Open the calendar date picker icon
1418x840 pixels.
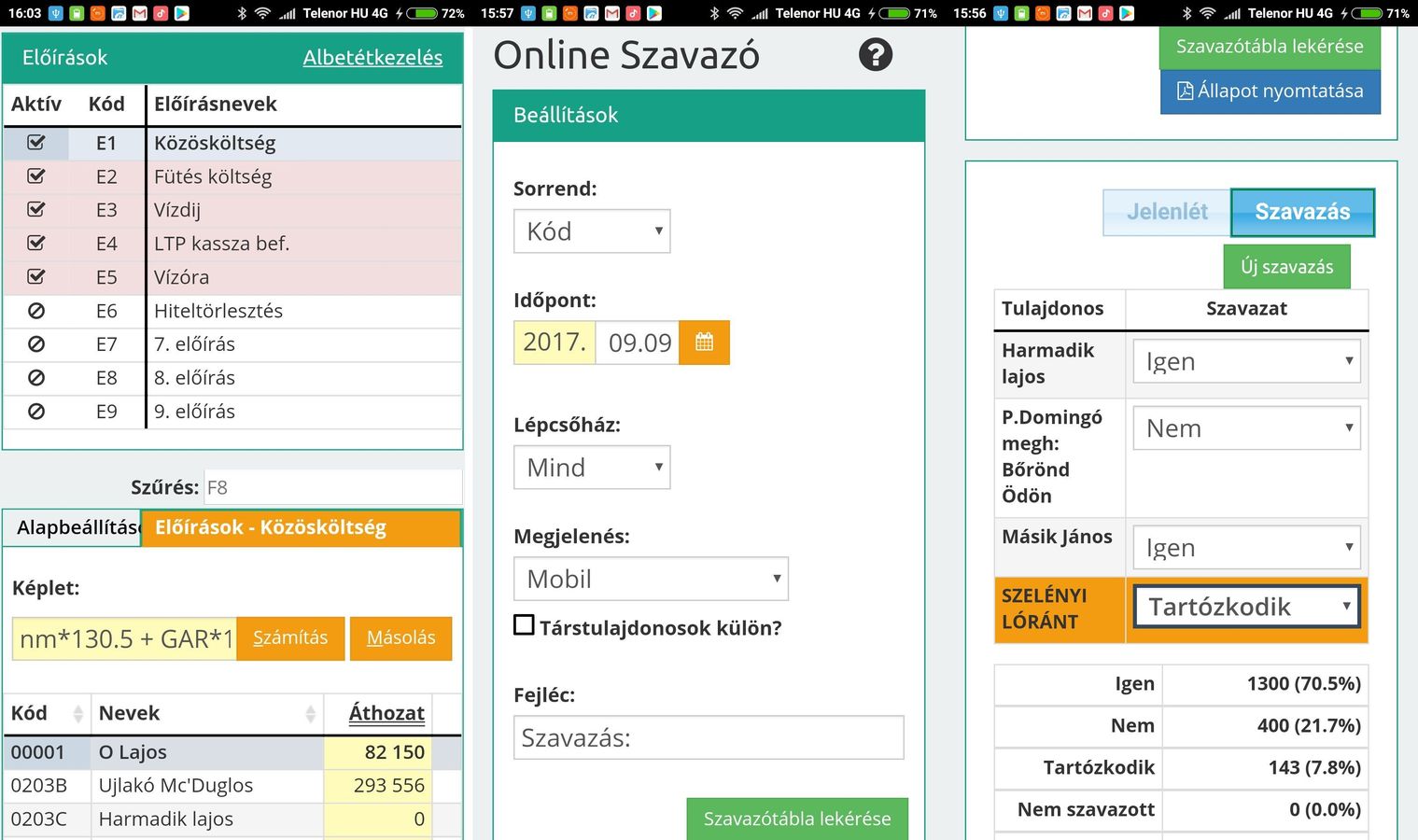[704, 343]
